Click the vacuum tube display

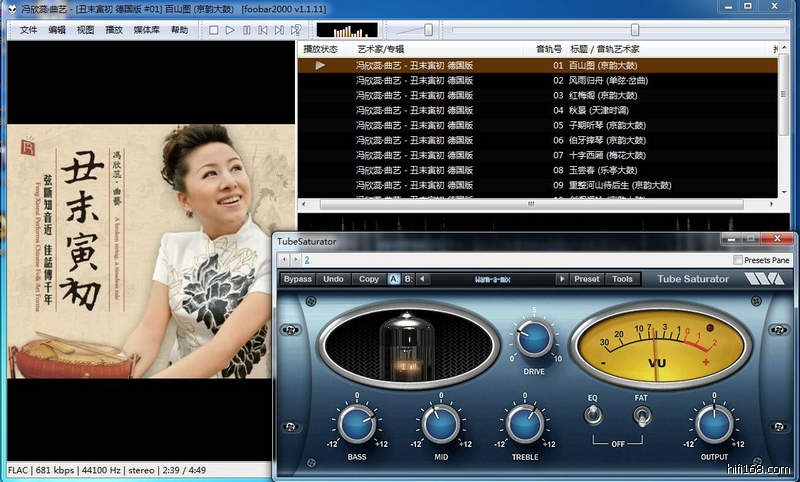(405, 345)
